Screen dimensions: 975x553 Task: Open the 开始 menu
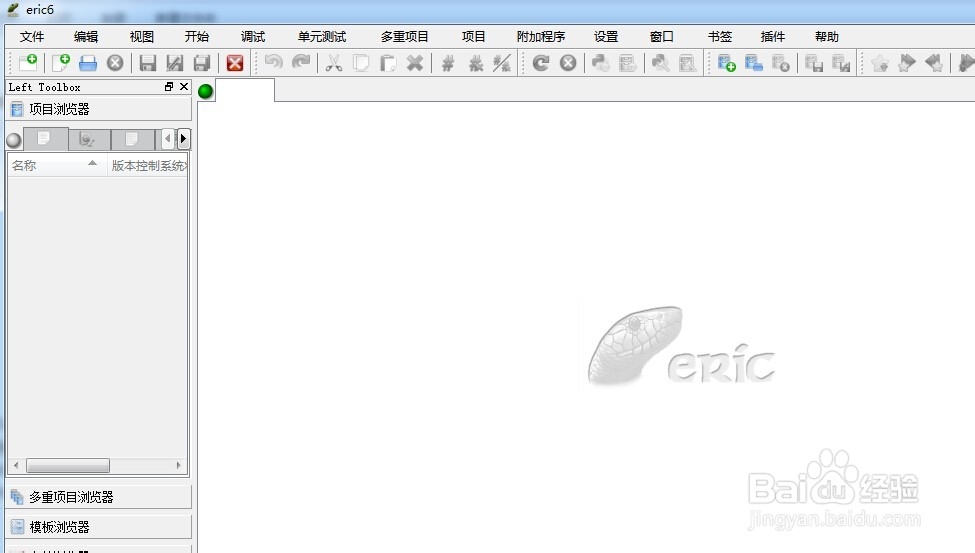coord(196,37)
